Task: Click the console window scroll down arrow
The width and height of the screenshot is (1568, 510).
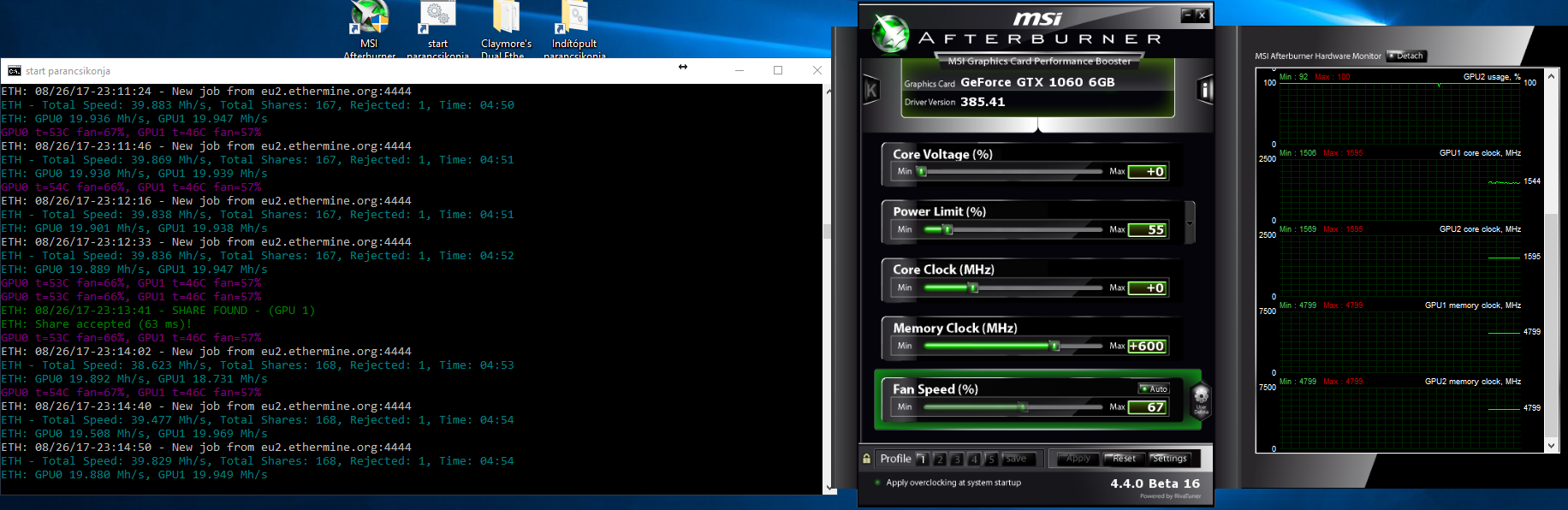Action: (828, 488)
